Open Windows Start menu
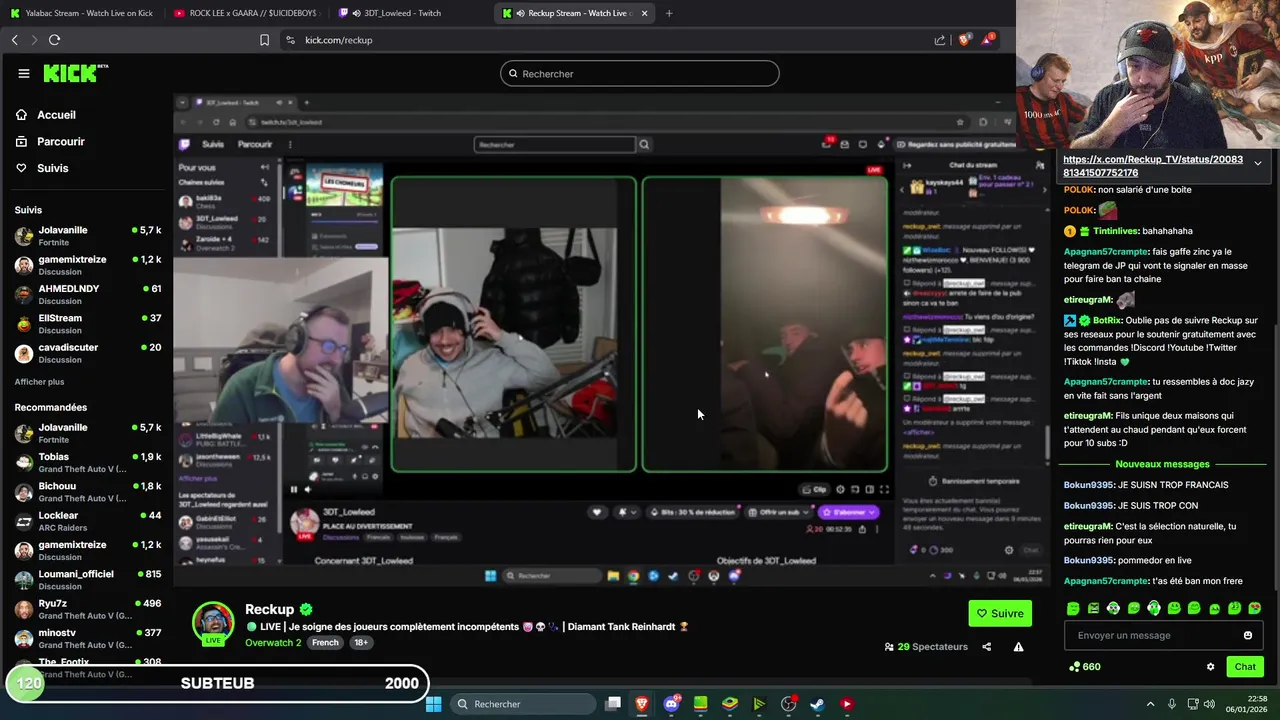The width and height of the screenshot is (1280, 720). pos(433,704)
